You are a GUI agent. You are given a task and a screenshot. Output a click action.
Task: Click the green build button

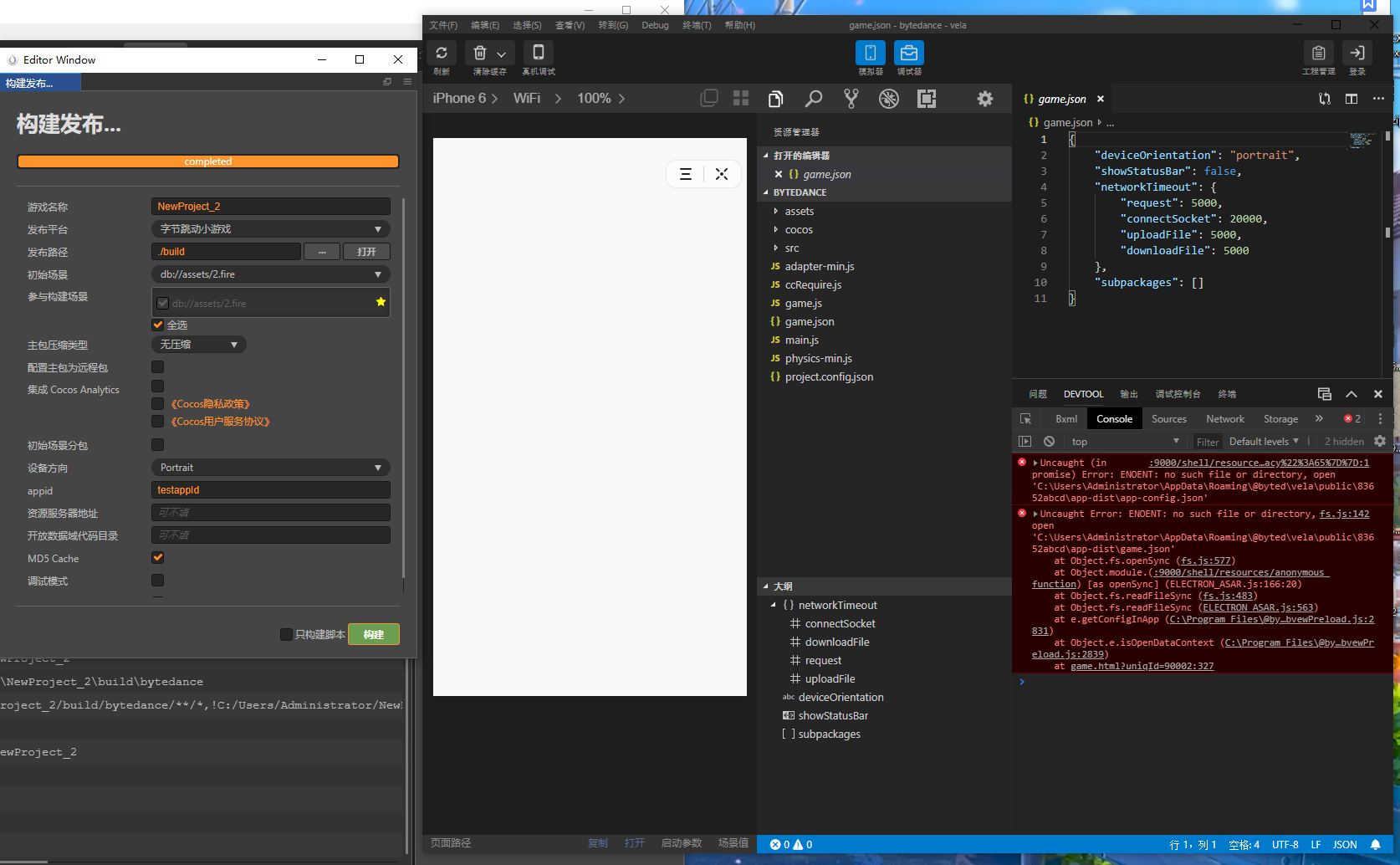(374, 634)
